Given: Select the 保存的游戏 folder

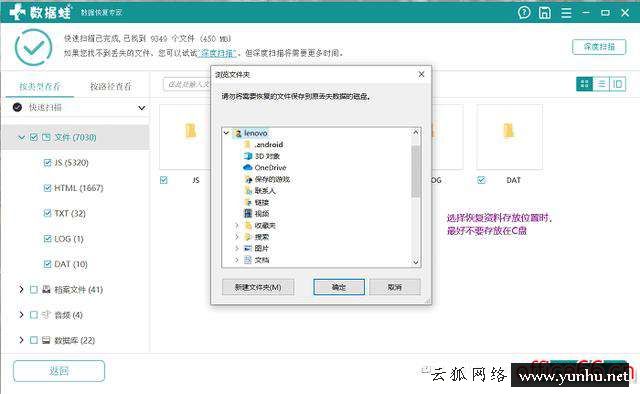Looking at the screenshot, I should (x=272, y=179).
